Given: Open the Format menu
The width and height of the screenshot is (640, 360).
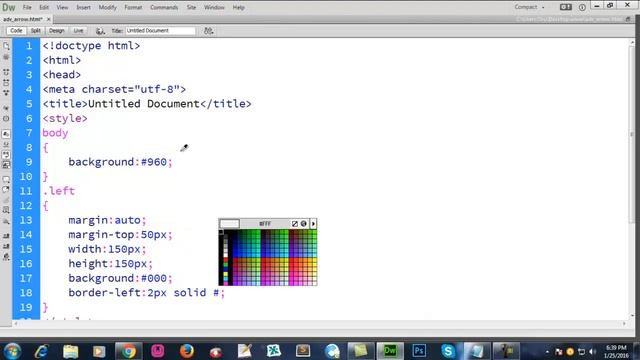Looking at the screenshot, I should (133, 7).
